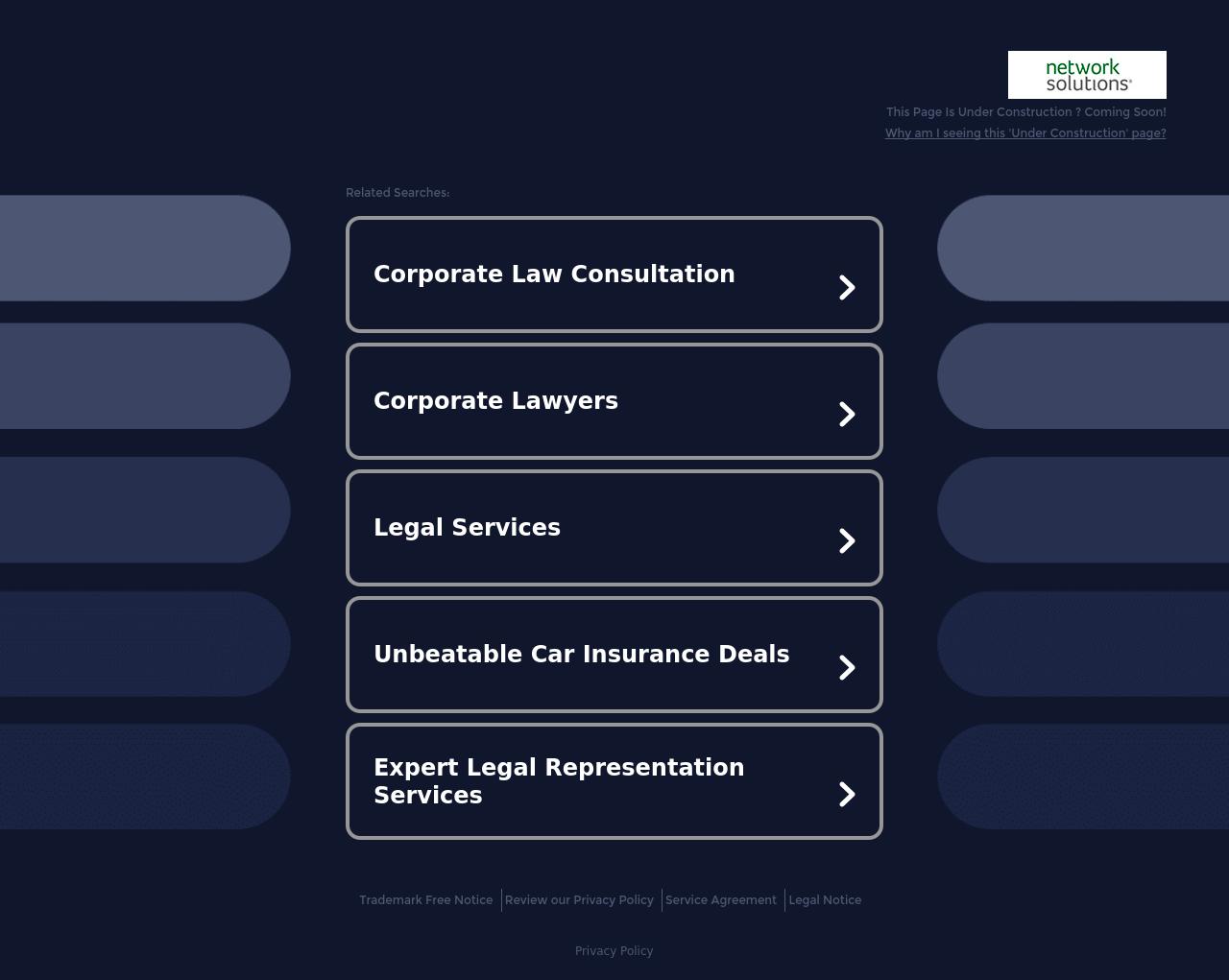Expand the Legal Services search card
Screen dimensions: 1229x980
tap(614, 527)
